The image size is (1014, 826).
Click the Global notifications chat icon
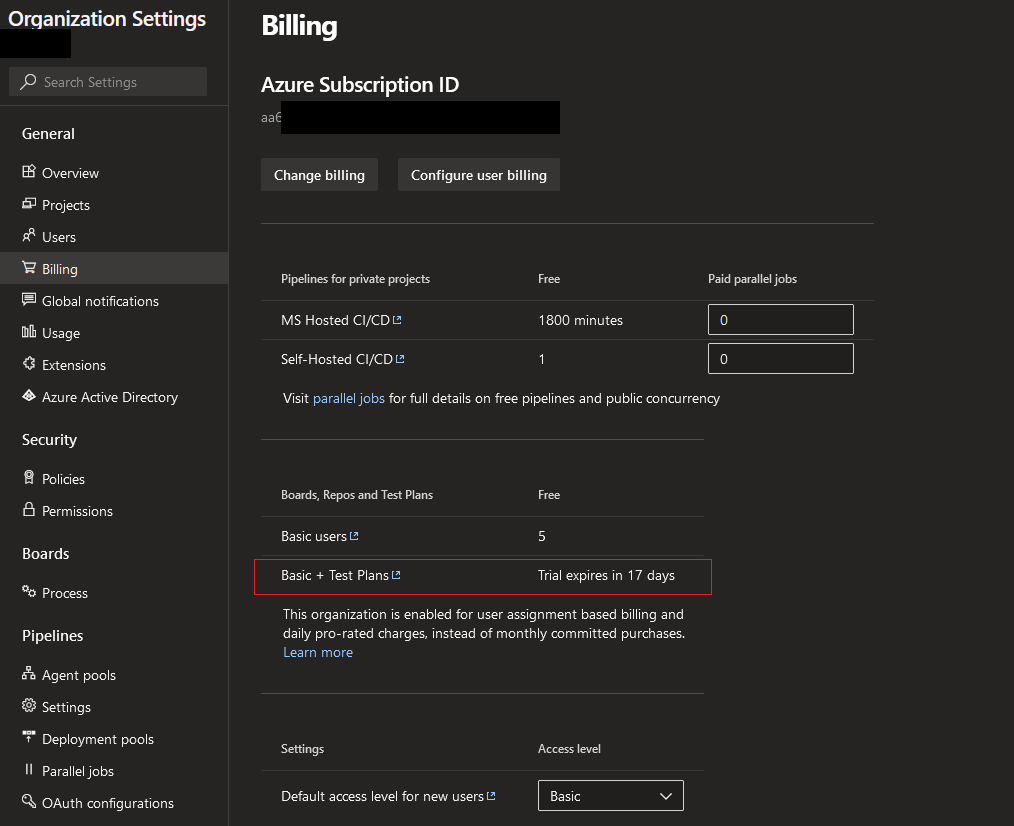pos(28,299)
